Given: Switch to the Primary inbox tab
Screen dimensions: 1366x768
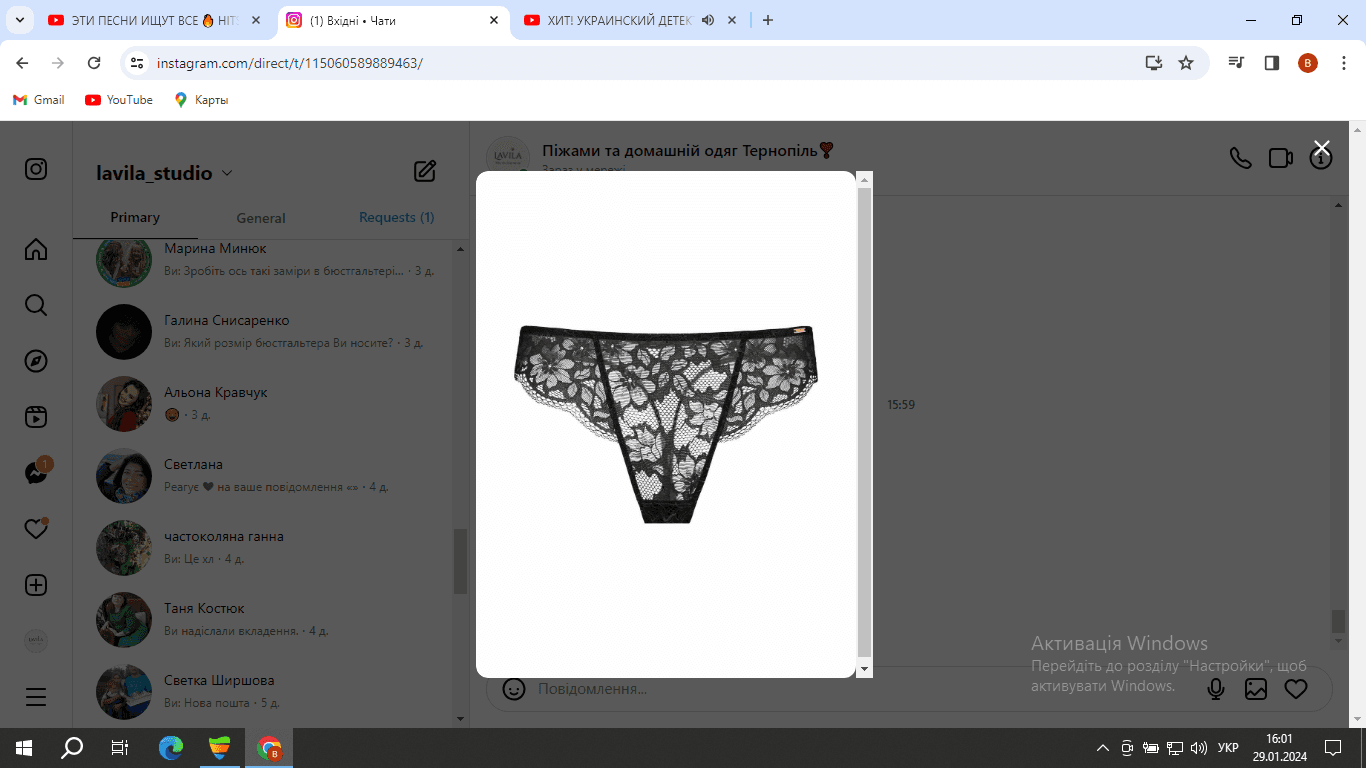Looking at the screenshot, I should pyautogui.click(x=135, y=217).
